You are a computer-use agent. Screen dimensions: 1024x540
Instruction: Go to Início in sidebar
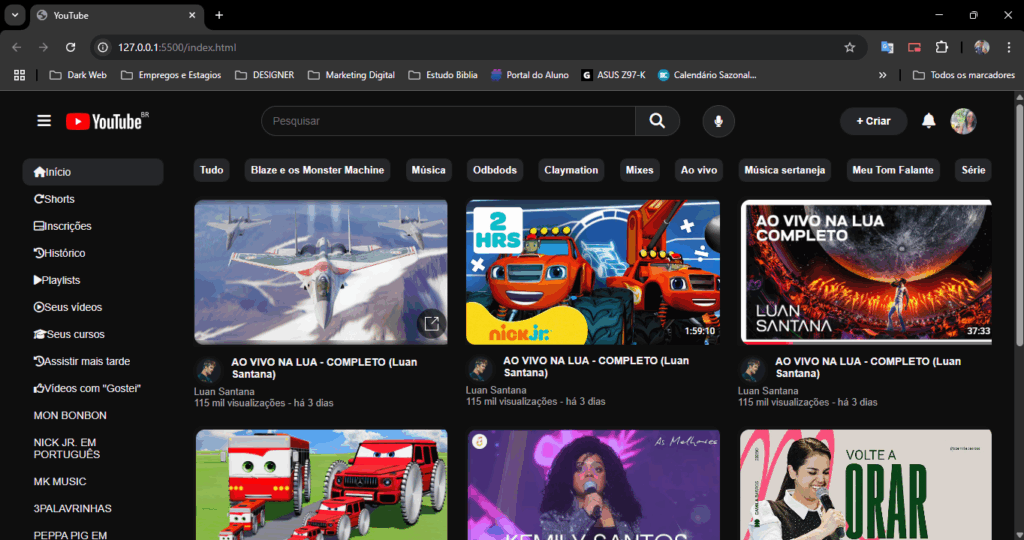(93, 172)
